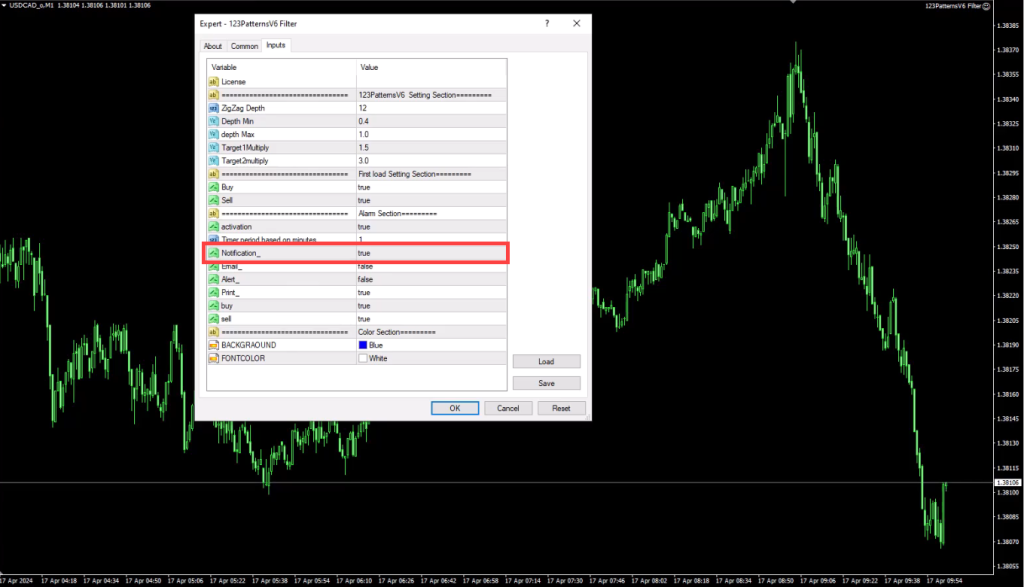Open the Print_ value dropdown
Screen dimensions: 1024x587
point(430,293)
